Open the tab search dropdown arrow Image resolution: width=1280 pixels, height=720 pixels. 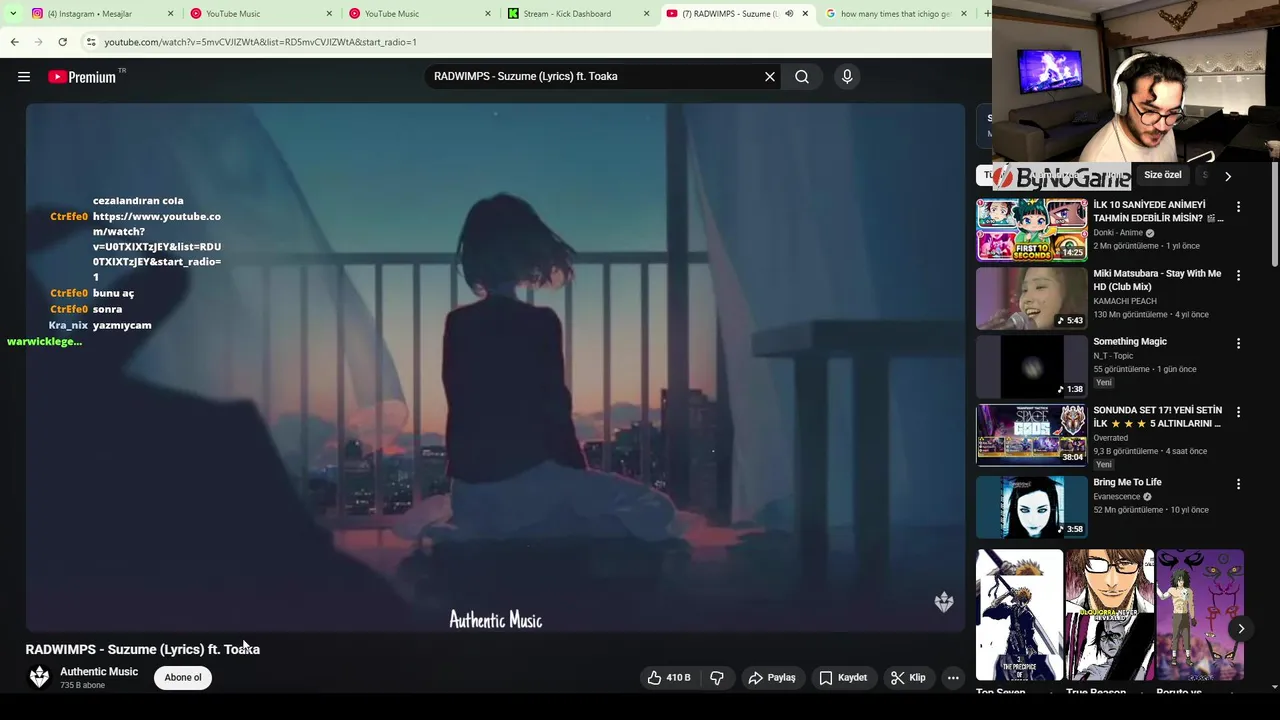tap(12, 14)
